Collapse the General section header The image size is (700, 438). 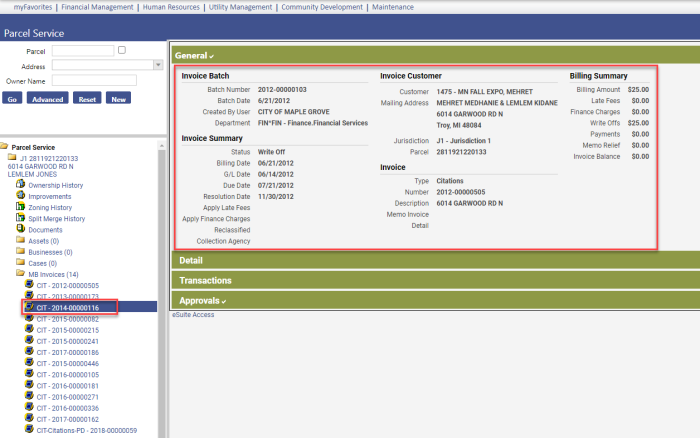tap(435, 55)
